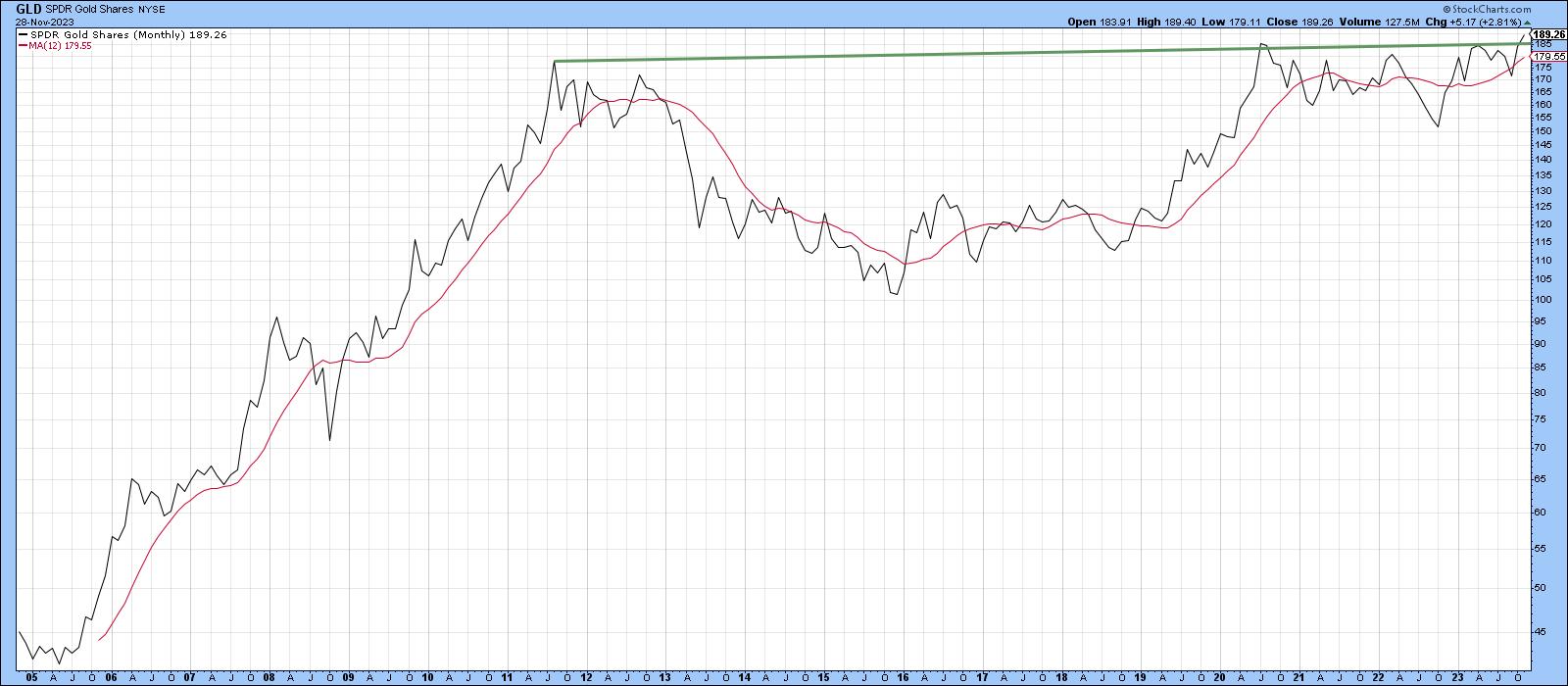Click the 18 year label on the time axis

1061,677
